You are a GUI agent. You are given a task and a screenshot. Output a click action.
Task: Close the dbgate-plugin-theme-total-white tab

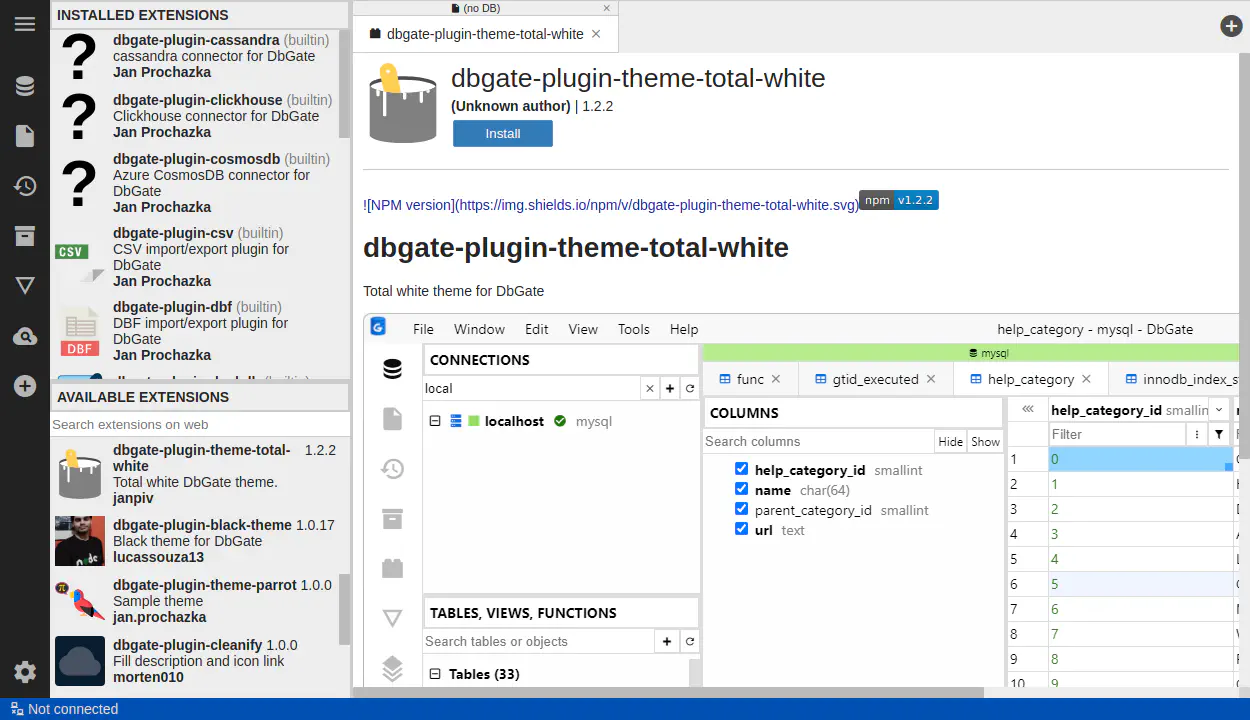597,34
